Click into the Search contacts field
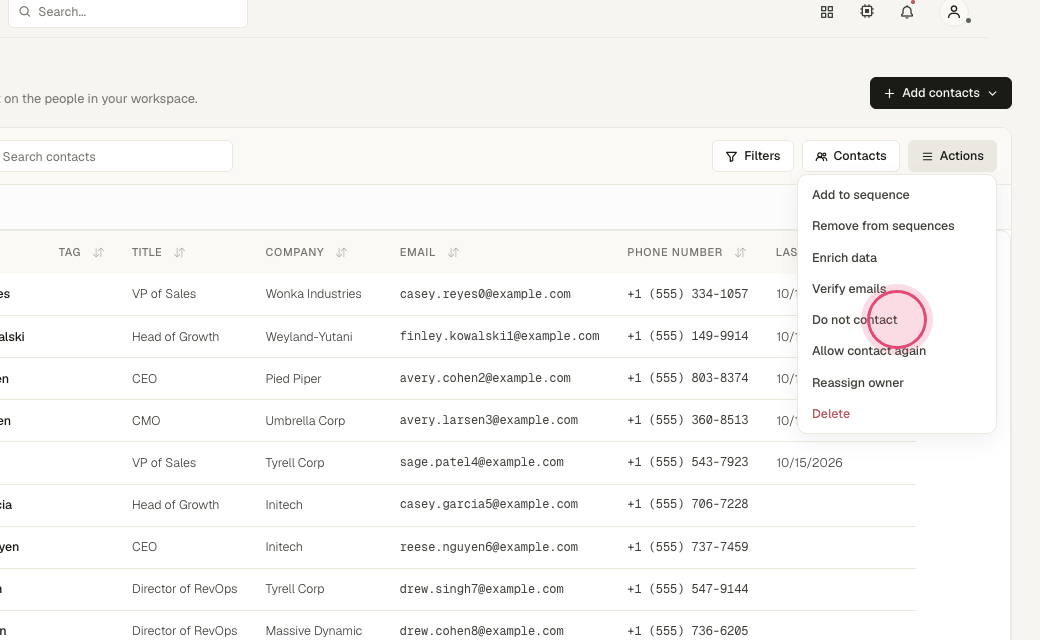Image resolution: width=1040 pixels, height=640 pixels. (x=114, y=157)
